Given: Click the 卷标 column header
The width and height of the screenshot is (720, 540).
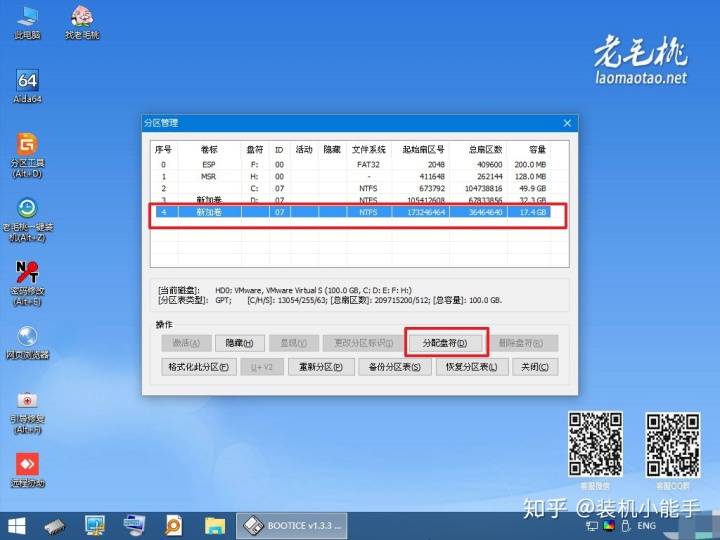Looking at the screenshot, I should [209, 150].
